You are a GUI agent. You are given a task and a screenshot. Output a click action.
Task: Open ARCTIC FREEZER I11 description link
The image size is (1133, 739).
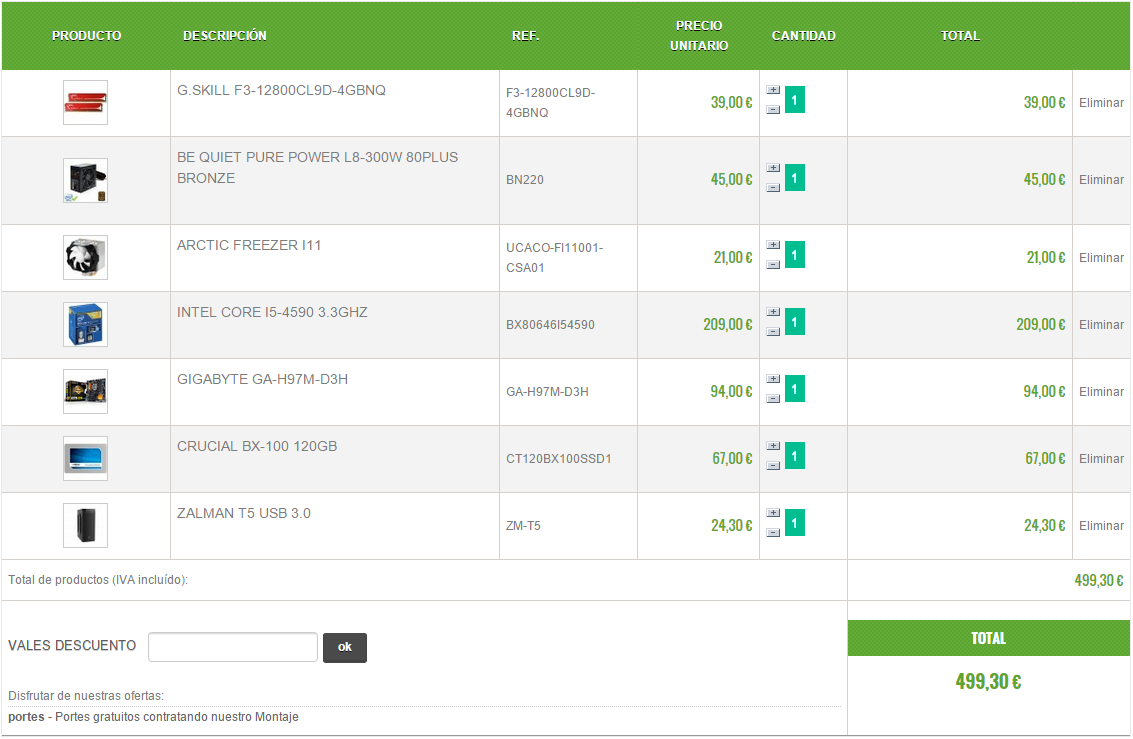point(249,246)
